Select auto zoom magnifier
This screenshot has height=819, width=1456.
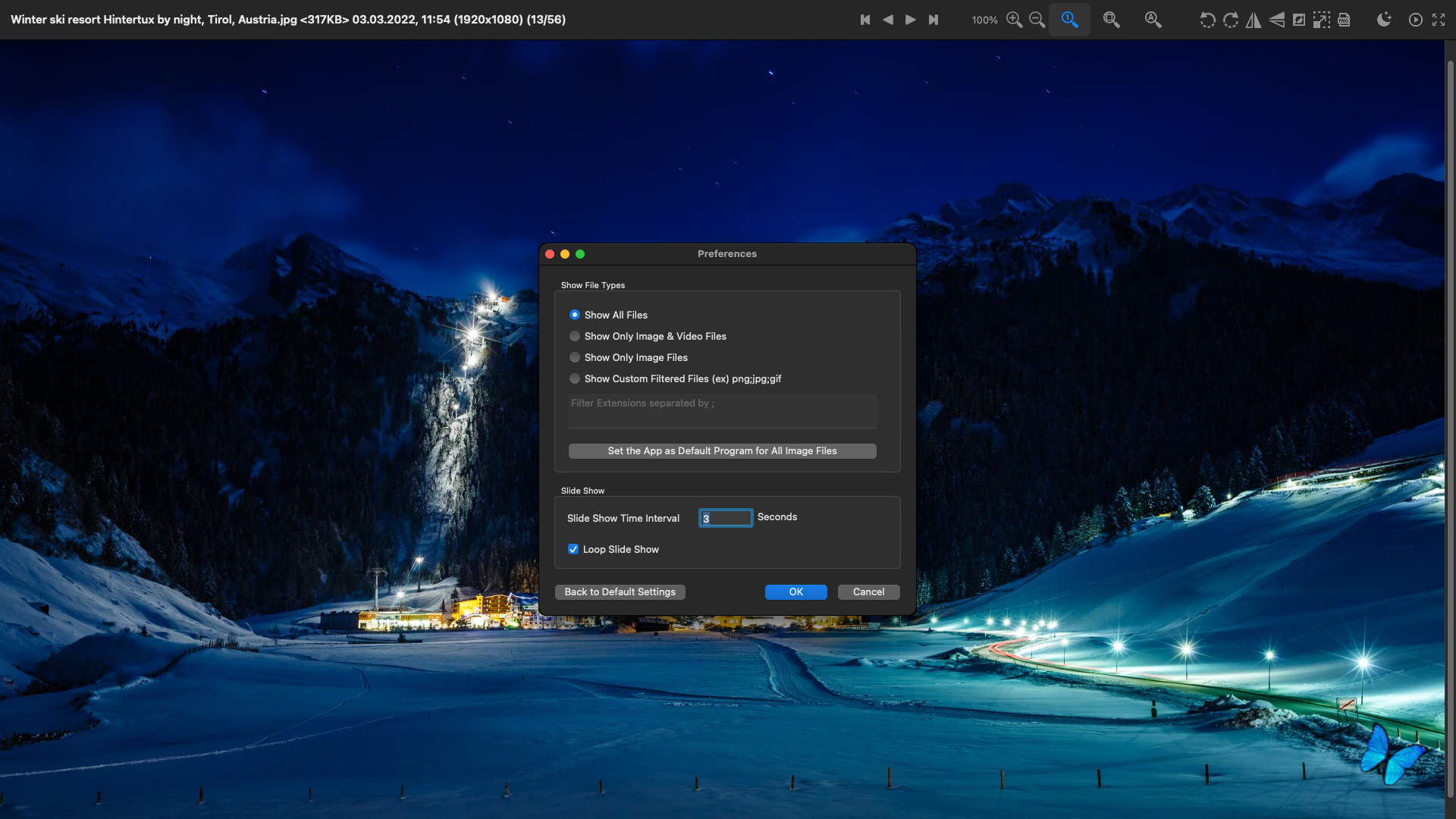click(1153, 20)
